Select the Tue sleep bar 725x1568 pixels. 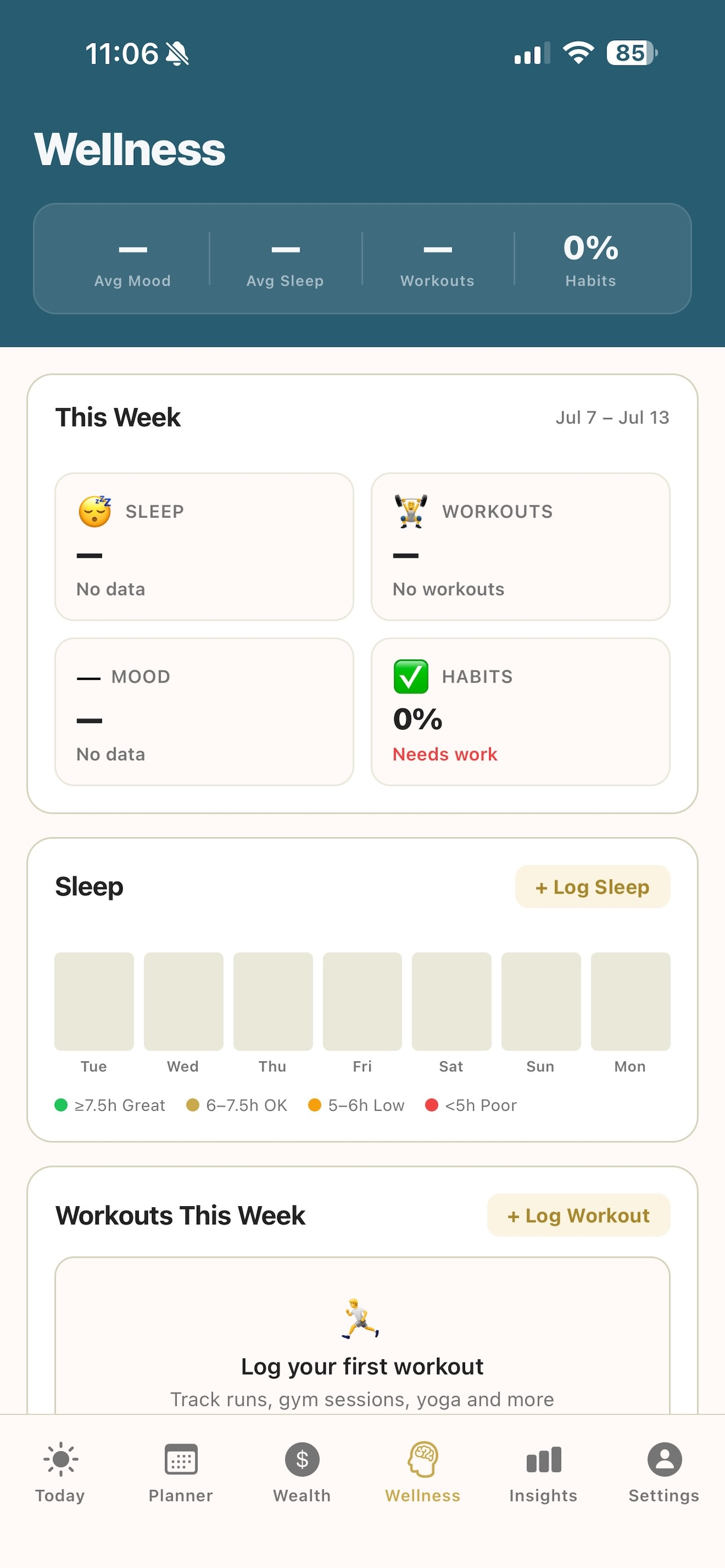point(94,1001)
